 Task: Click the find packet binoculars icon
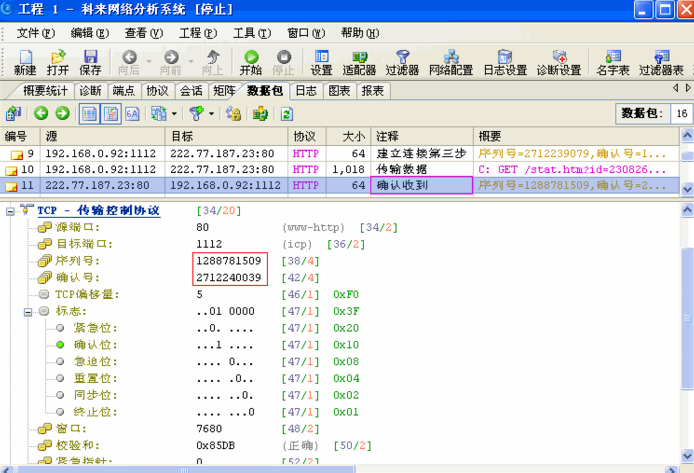tap(233, 114)
